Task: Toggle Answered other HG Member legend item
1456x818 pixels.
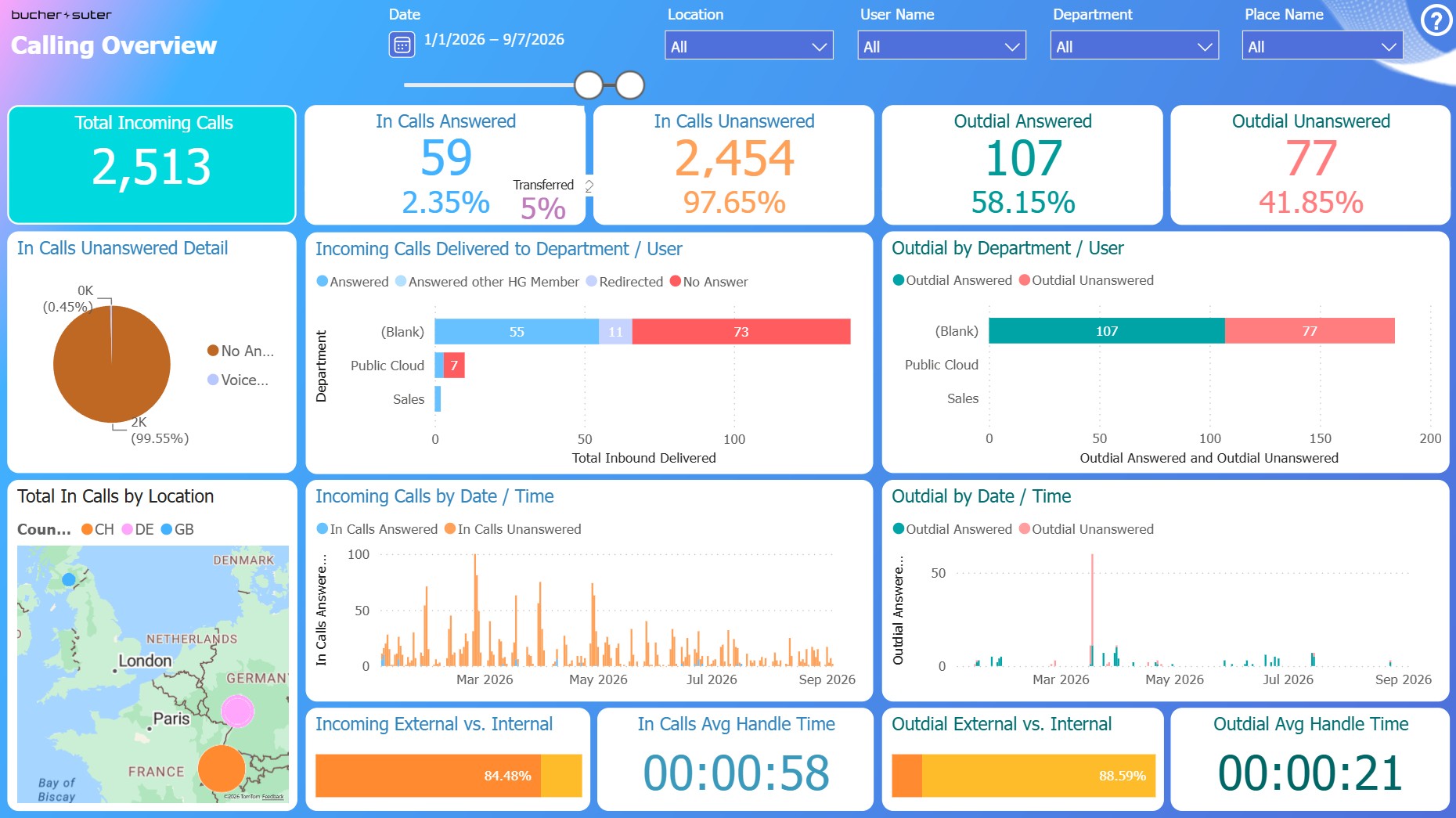Action: (487, 282)
